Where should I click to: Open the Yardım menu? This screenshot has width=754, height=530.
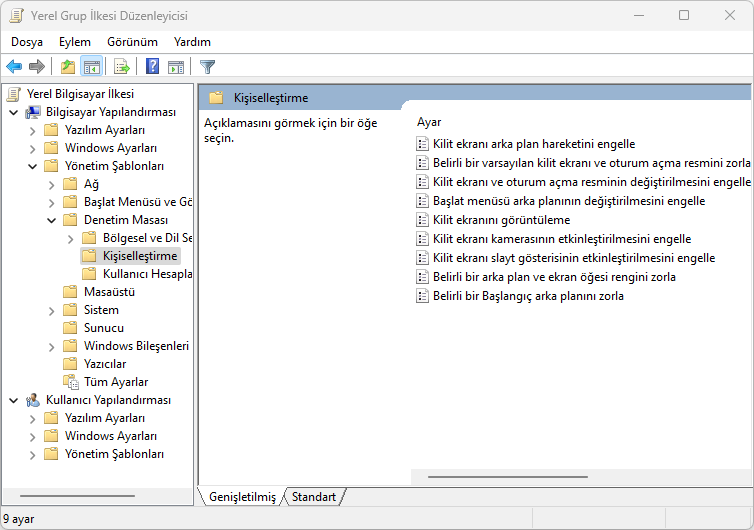tap(192, 42)
